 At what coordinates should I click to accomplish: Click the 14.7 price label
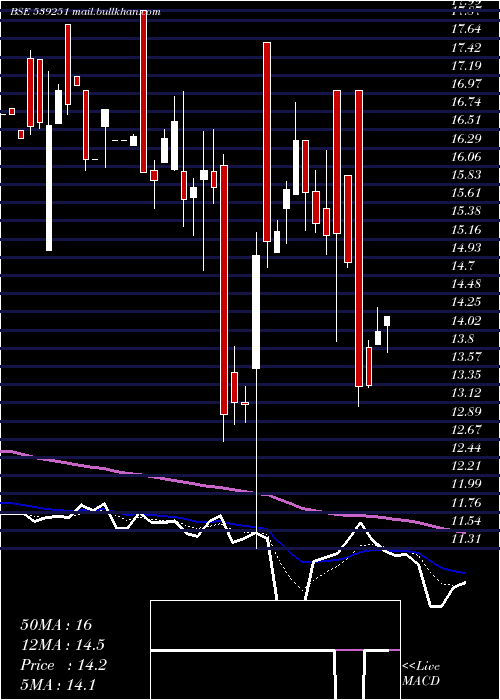pyautogui.click(x=463, y=266)
